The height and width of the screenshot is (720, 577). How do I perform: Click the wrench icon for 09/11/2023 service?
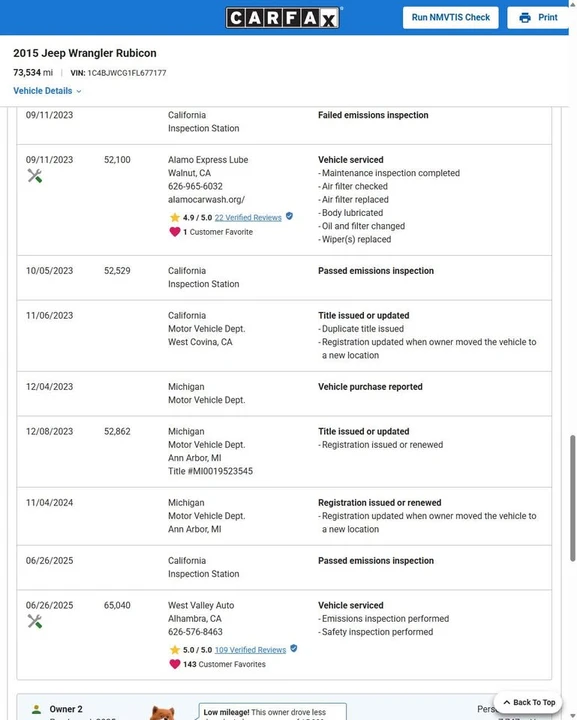click(34, 176)
